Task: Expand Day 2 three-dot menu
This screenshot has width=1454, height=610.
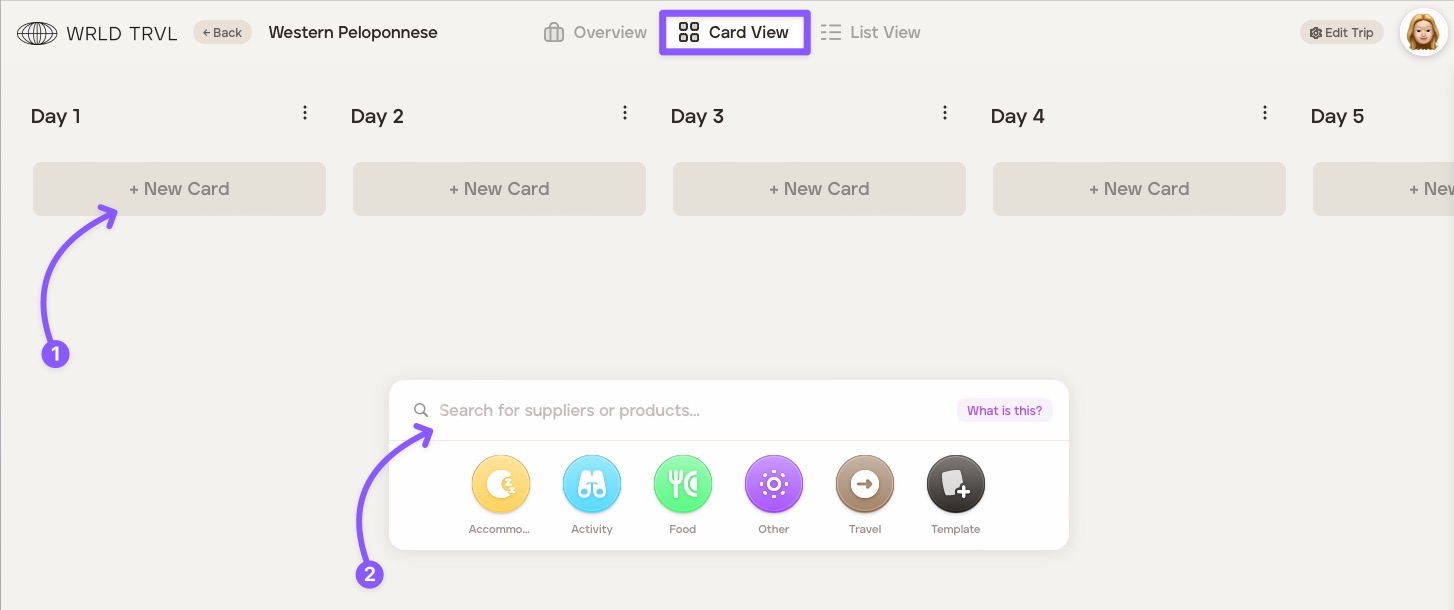Action: [x=625, y=113]
